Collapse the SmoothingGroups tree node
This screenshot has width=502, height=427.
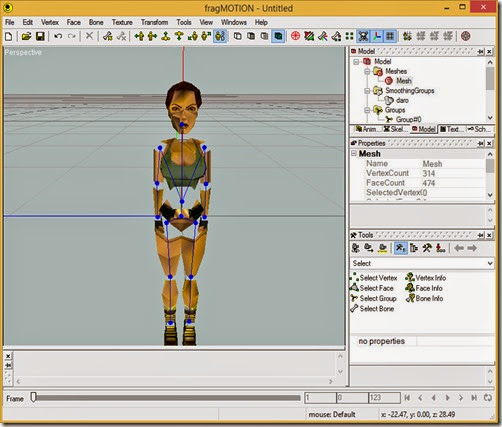tap(367, 91)
